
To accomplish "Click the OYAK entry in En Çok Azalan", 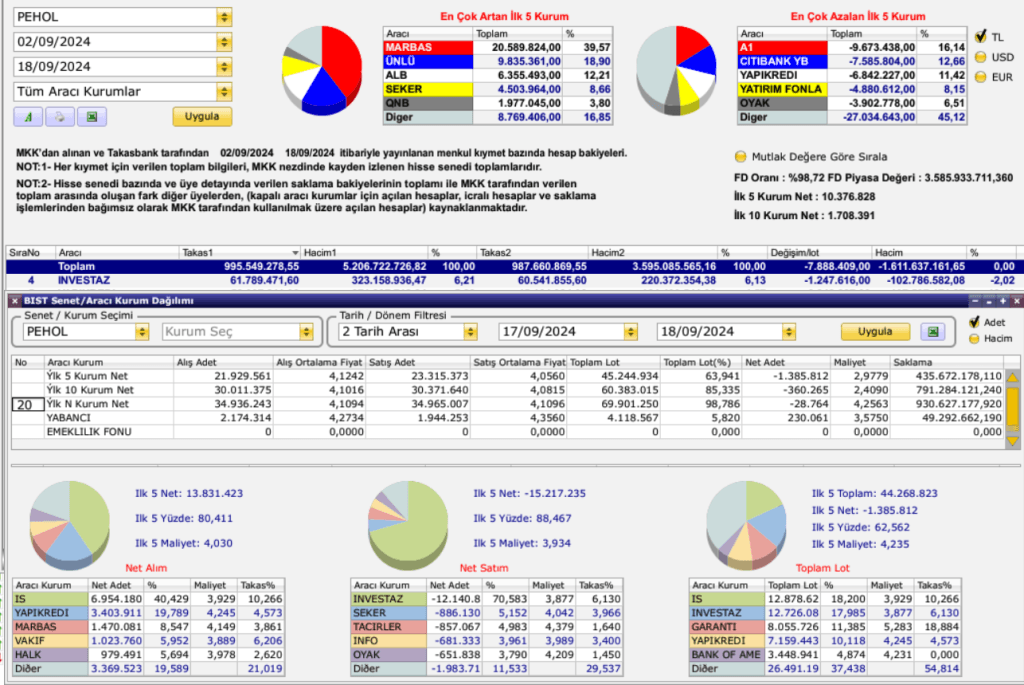I will (x=782, y=103).
